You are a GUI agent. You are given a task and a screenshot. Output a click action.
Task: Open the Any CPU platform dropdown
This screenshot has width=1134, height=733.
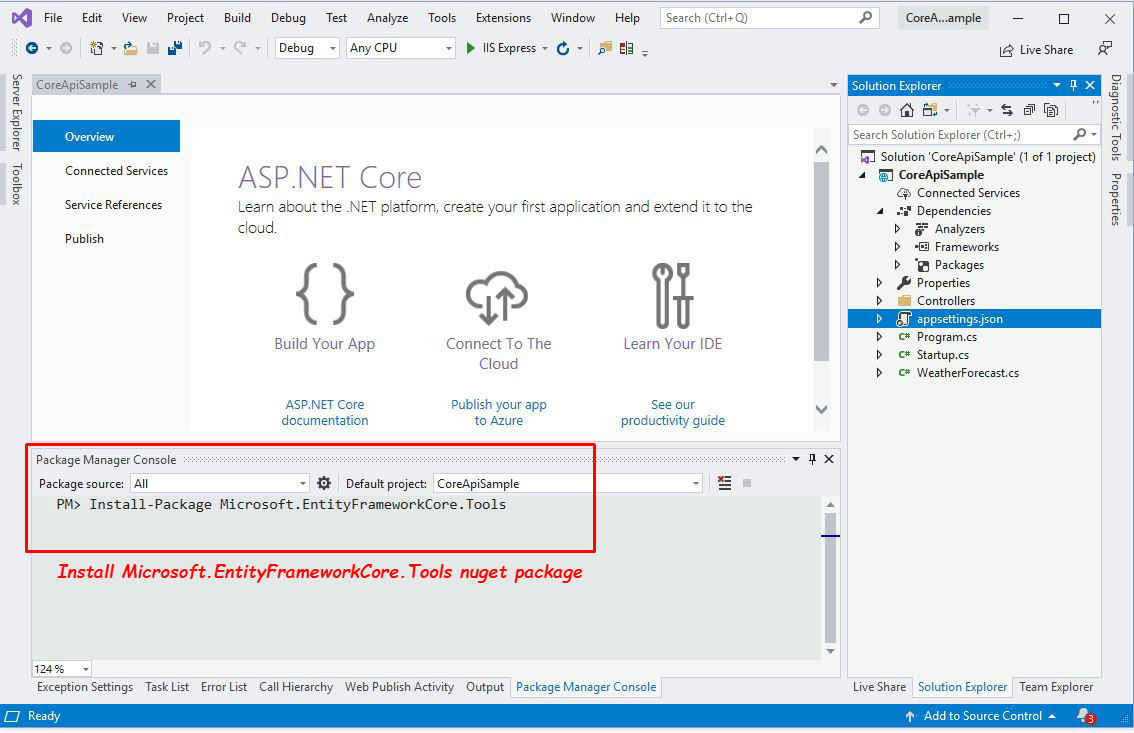tap(401, 48)
